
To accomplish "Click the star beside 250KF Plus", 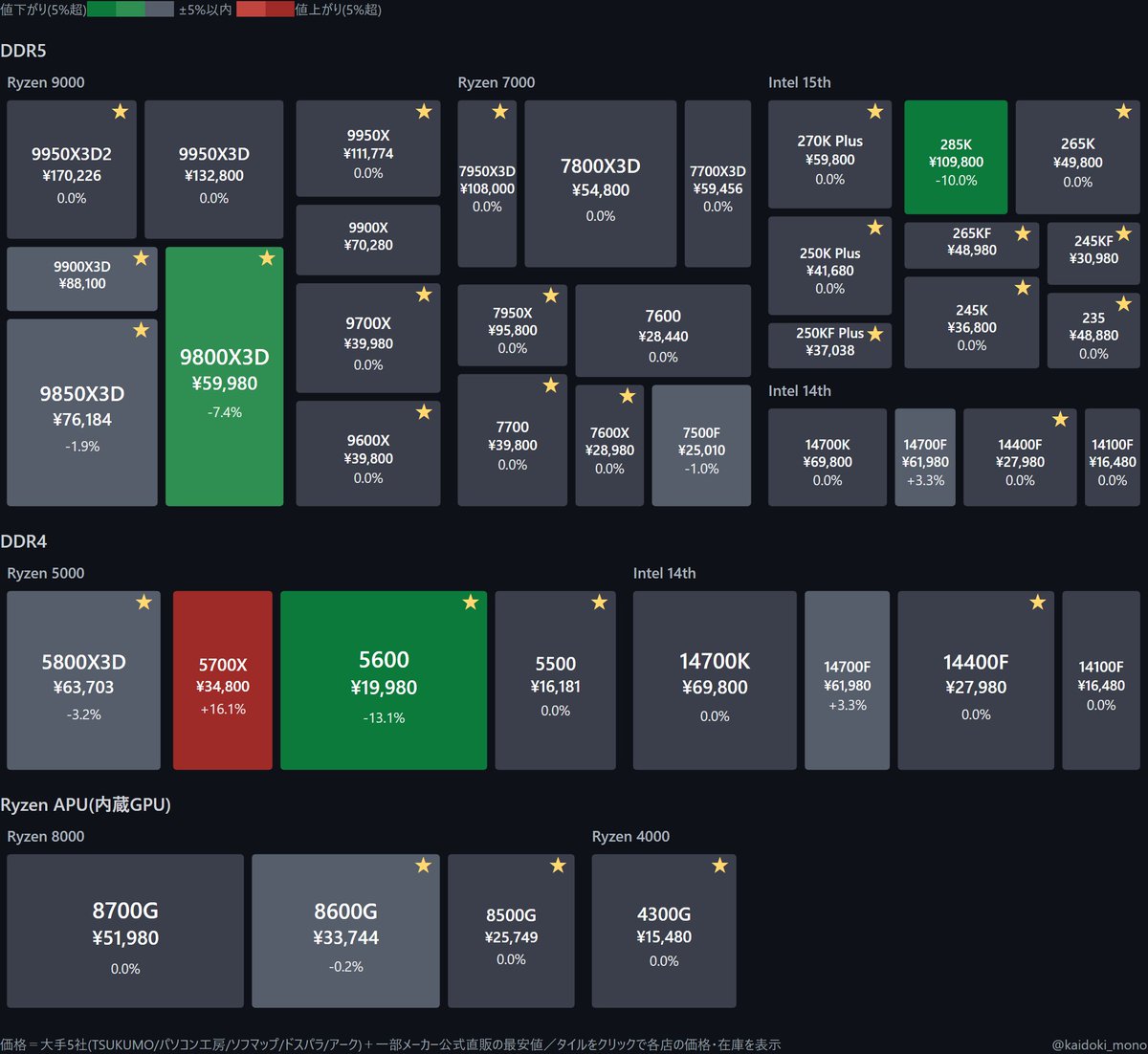I will click(874, 334).
